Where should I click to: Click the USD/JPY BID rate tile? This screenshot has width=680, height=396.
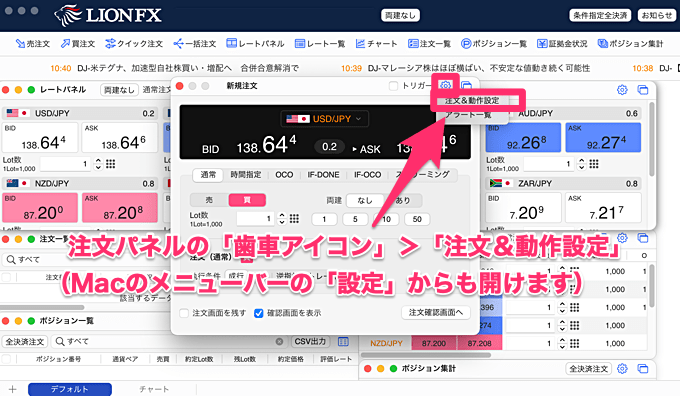pyautogui.click(x=40, y=137)
